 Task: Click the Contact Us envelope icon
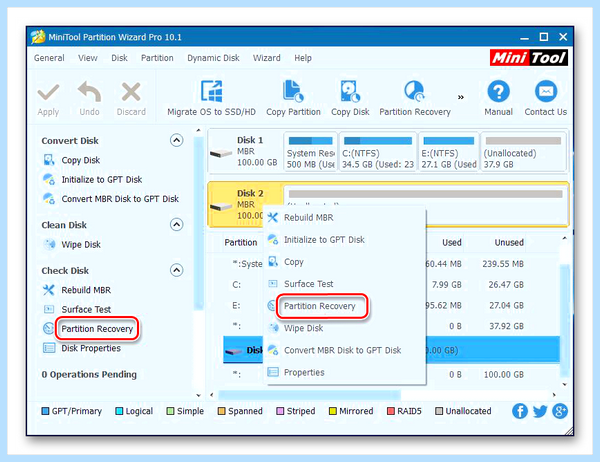point(546,91)
